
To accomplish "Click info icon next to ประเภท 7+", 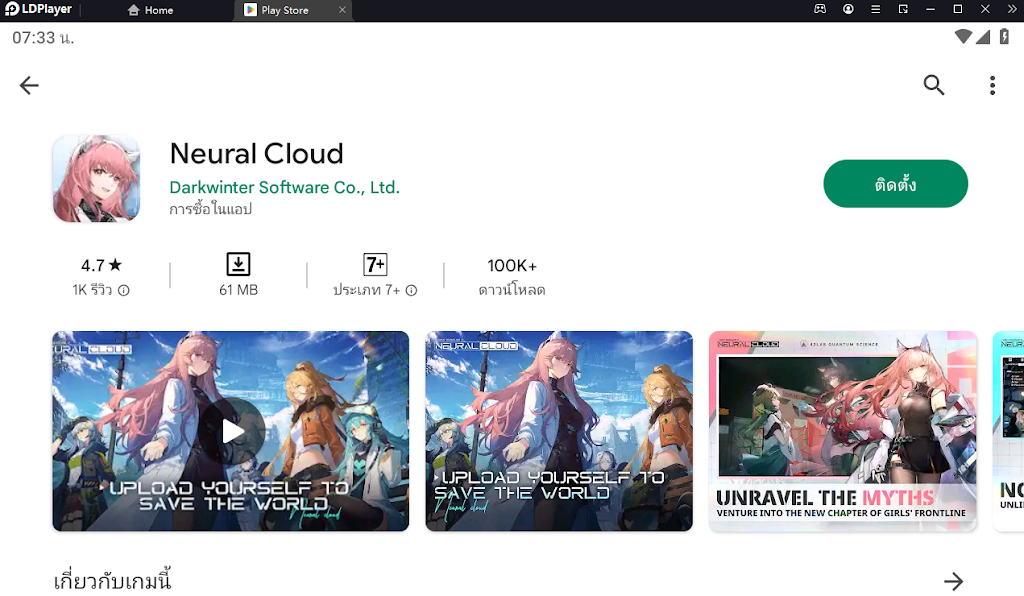I will [411, 290].
